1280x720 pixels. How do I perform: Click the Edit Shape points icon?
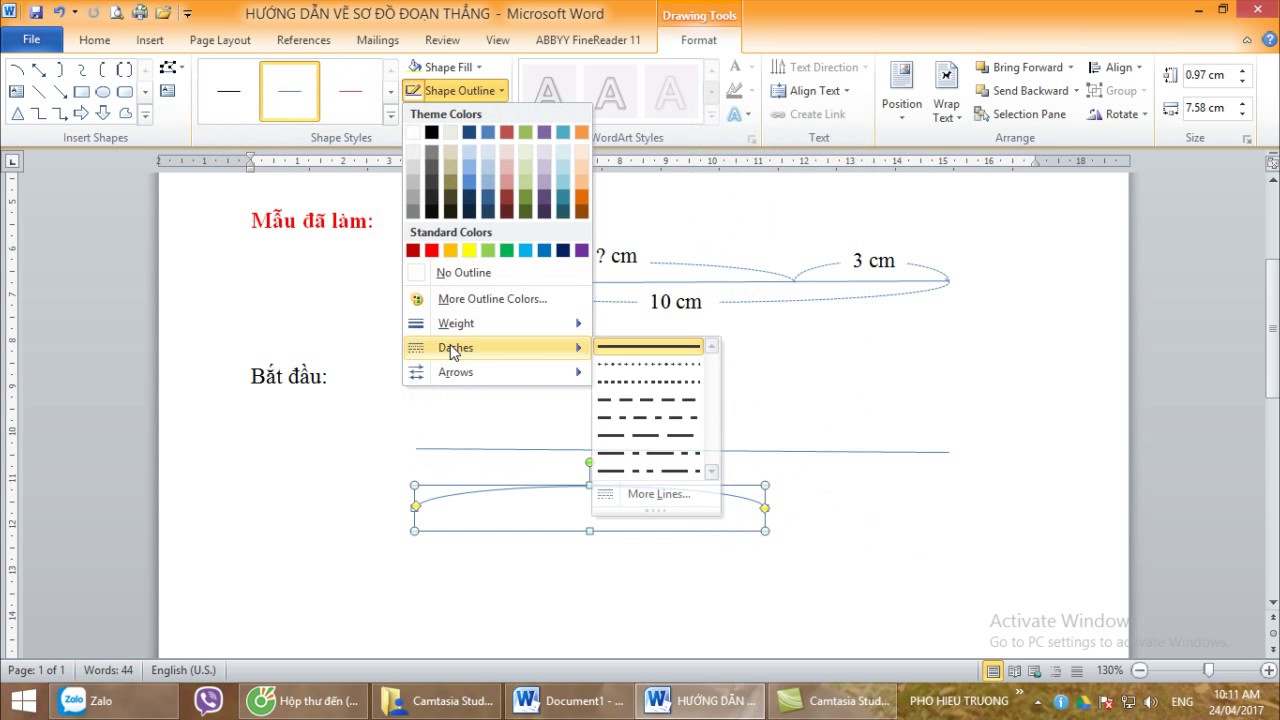coord(168,68)
